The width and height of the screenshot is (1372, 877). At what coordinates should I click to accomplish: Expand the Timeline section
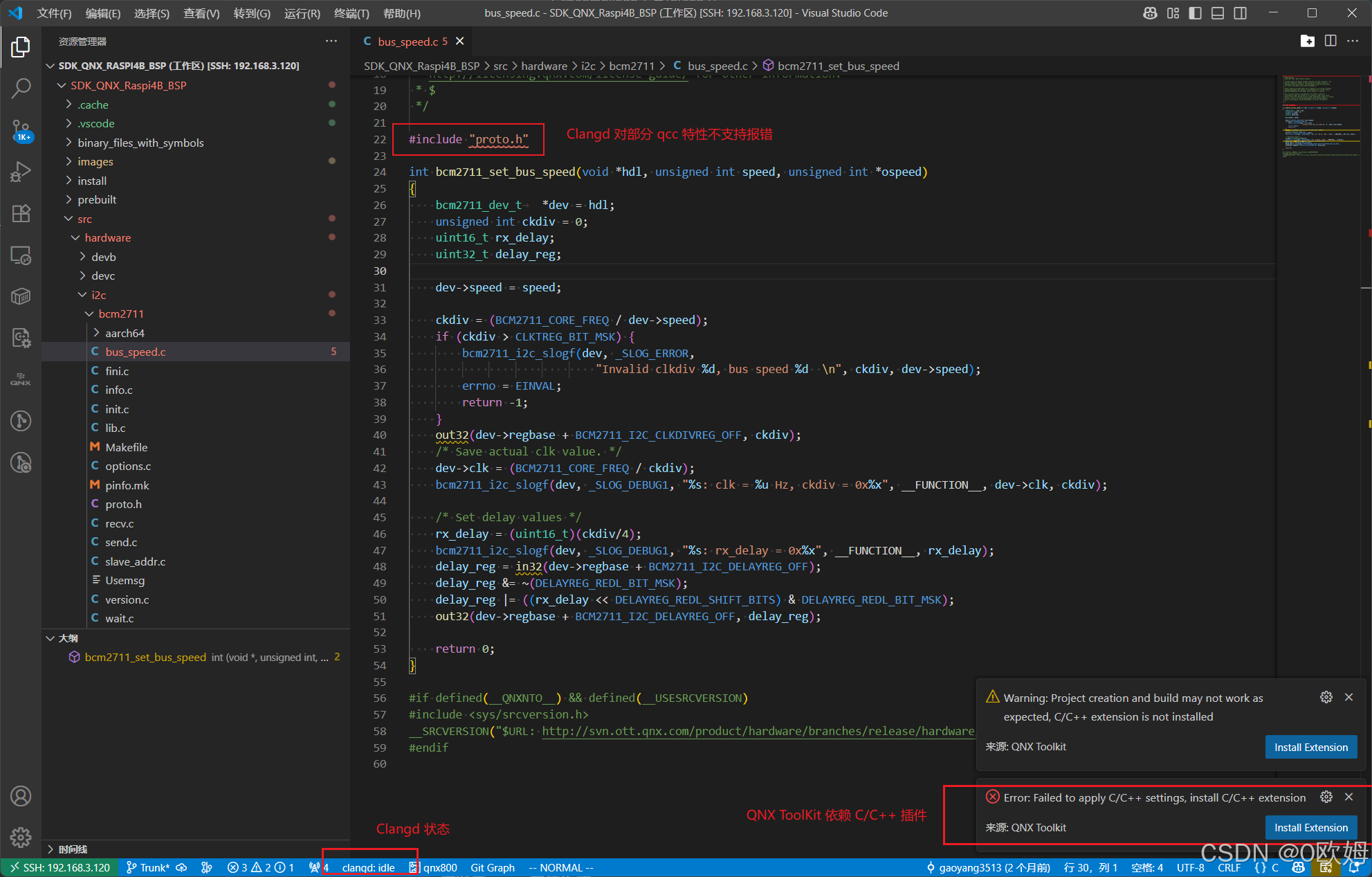[x=196, y=849]
